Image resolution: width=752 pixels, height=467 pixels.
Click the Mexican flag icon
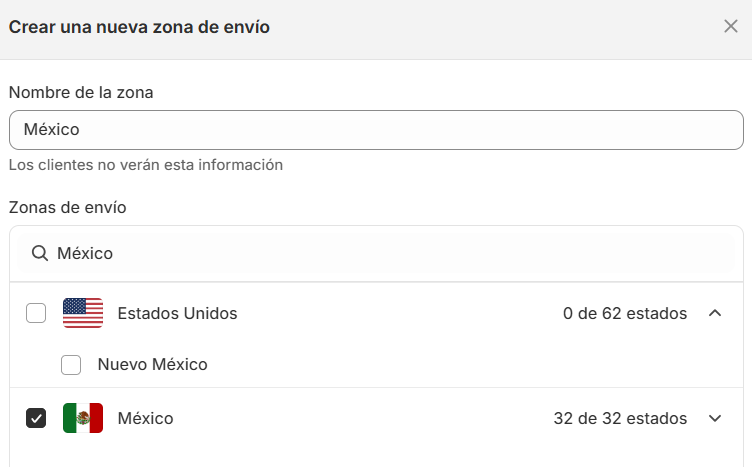pyautogui.click(x=83, y=418)
